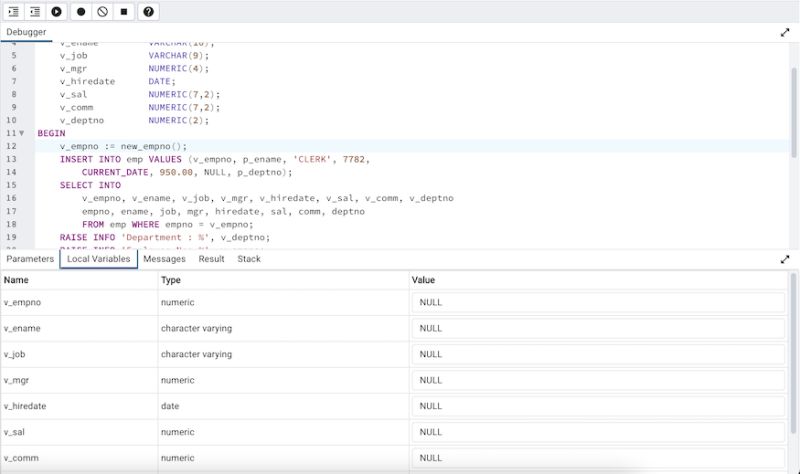Select the v_hiredate name cell
This screenshot has width=800, height=474.
coord(79,406)
